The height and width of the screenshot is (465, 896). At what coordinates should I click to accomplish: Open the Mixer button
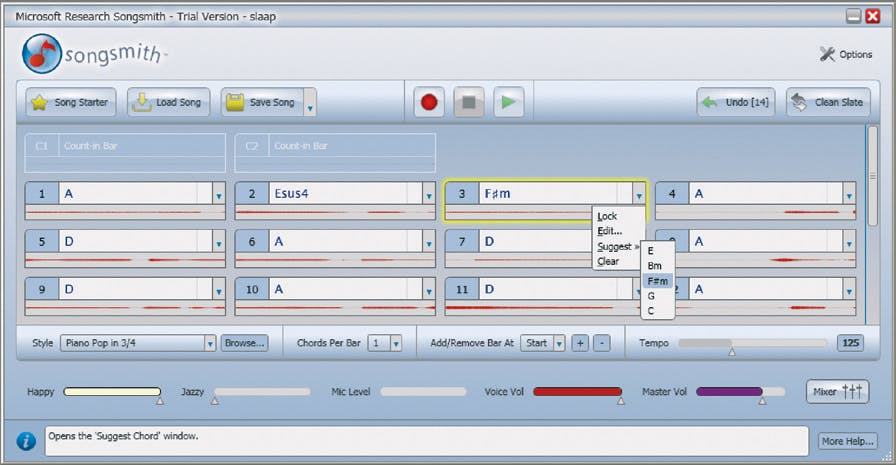point(838,392)
